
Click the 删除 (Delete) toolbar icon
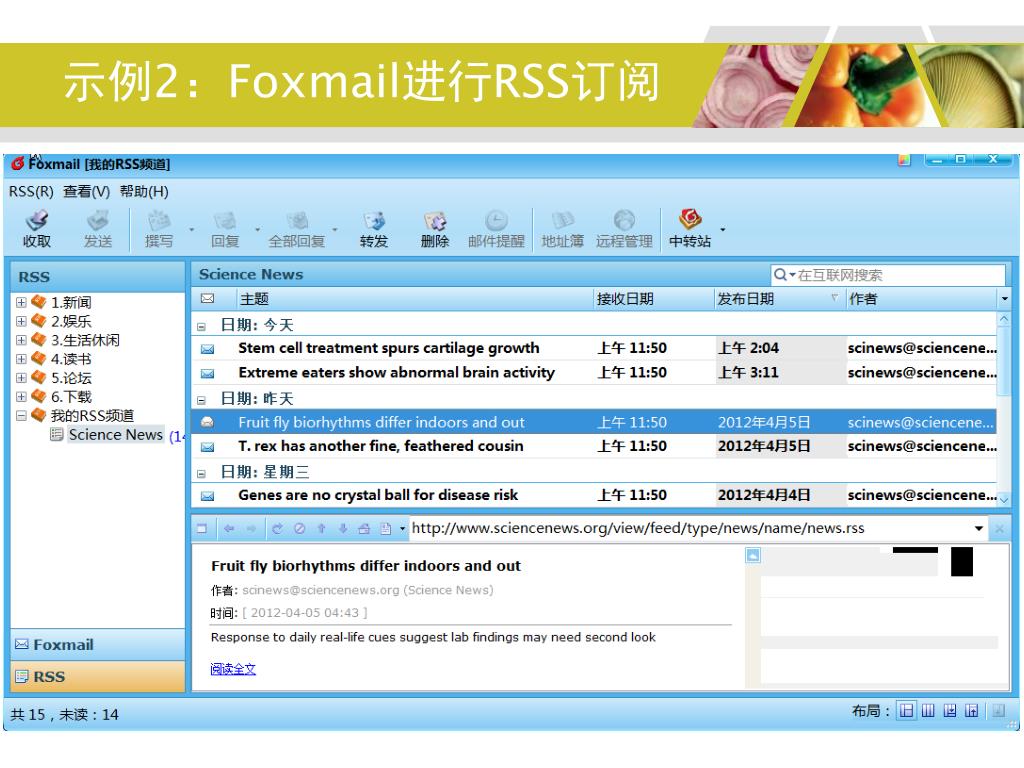click(435, 220)
